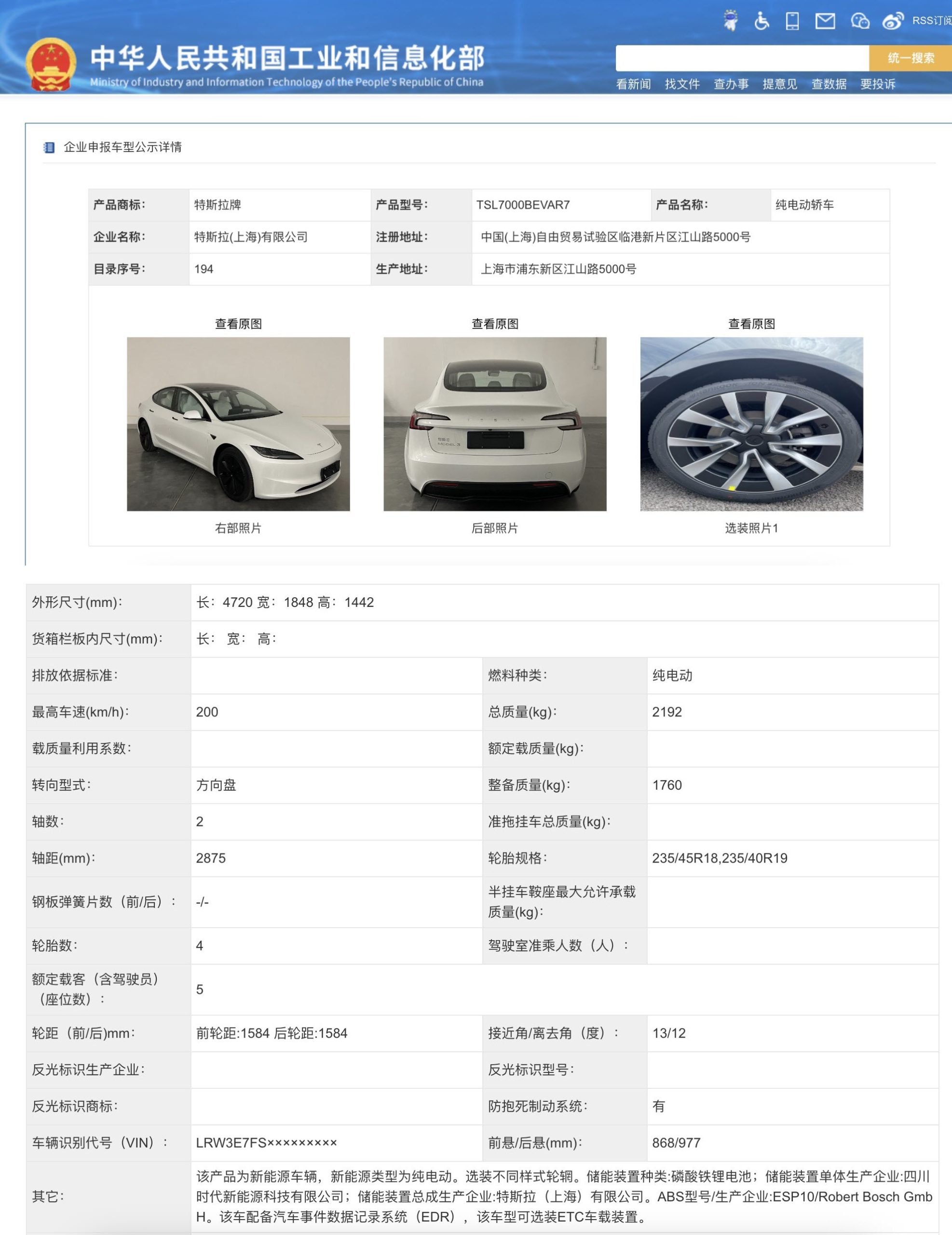Click the robot assistant icon in header
The image size is (952, 1235).
731,20
